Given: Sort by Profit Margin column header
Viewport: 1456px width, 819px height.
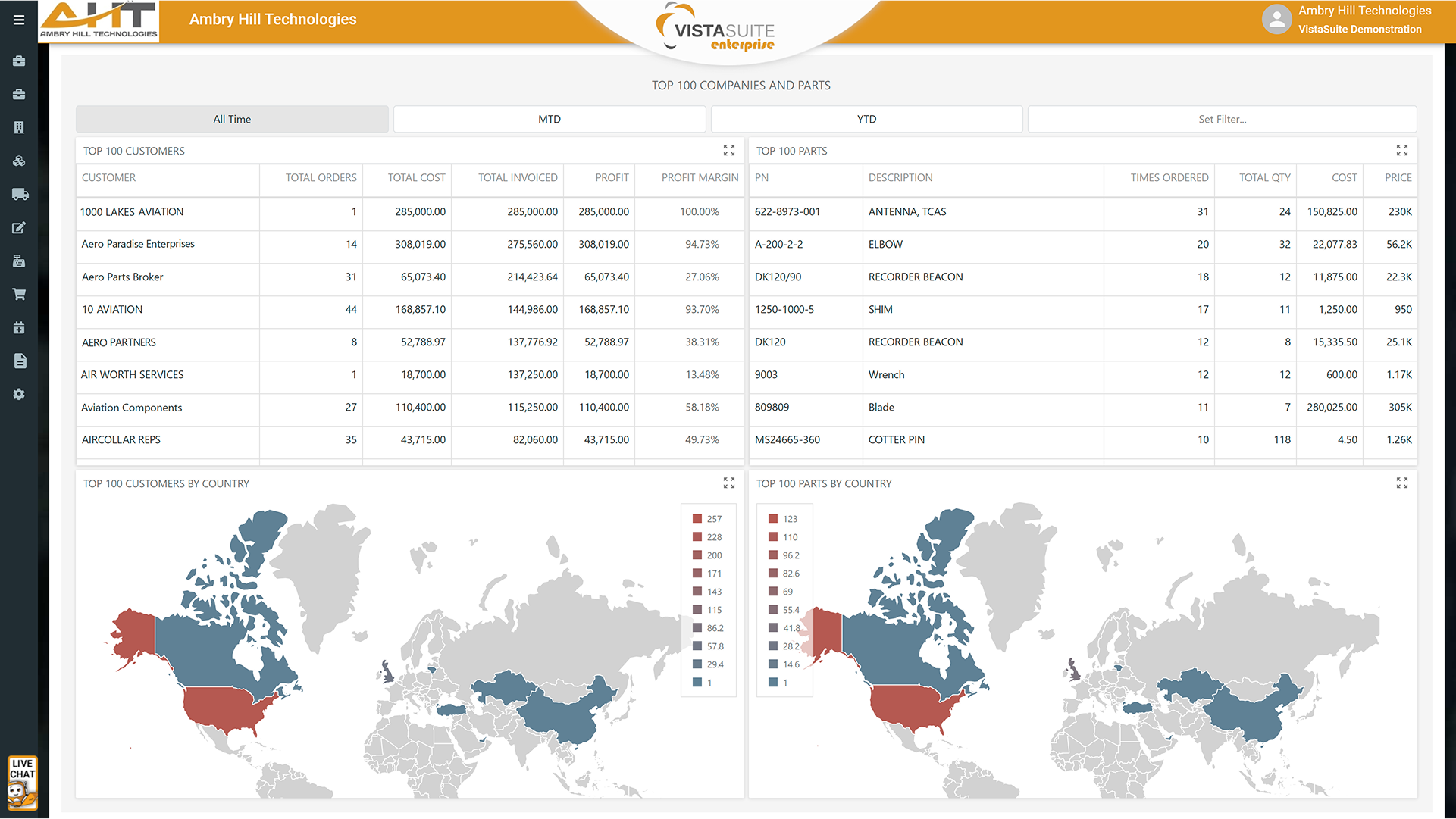Looking at the screenshot, I should 699,177.
